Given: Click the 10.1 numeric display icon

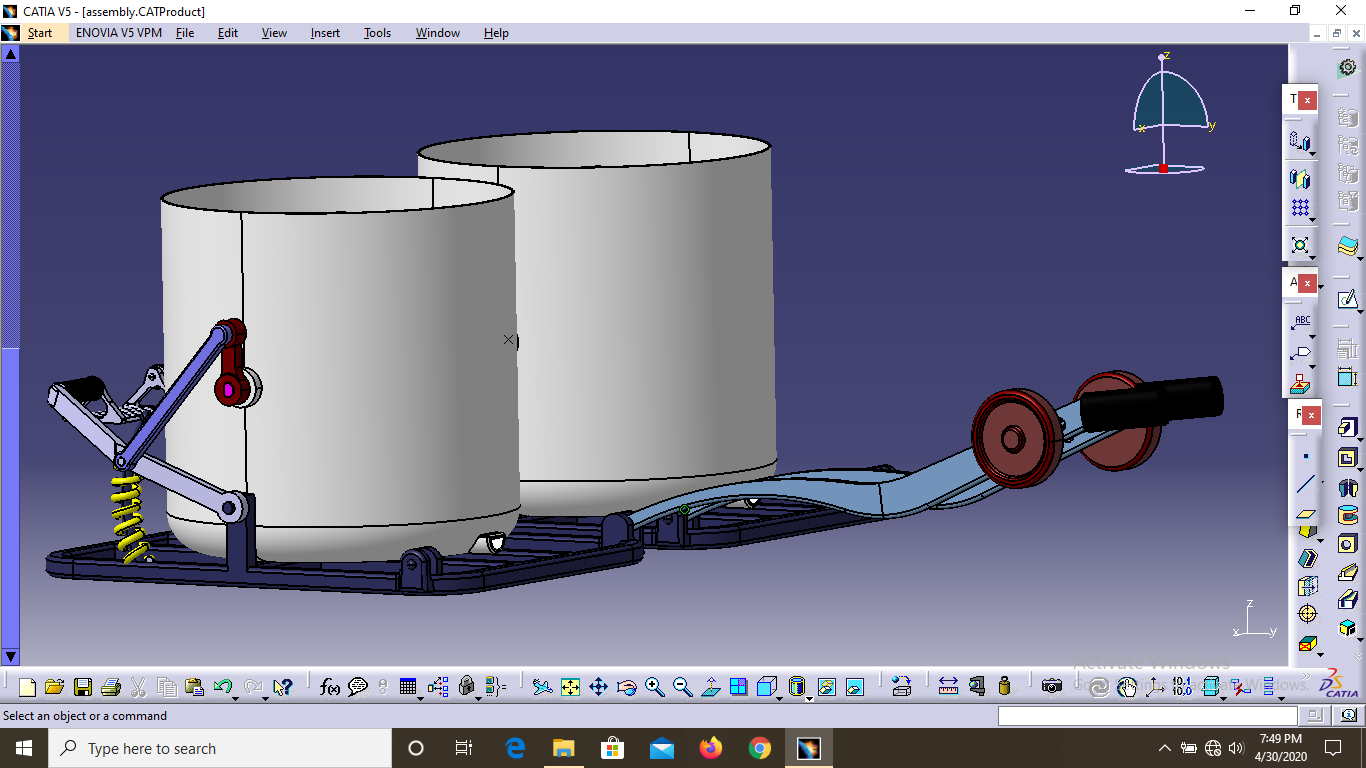Looking at the screenshot, I should tap(1182, 687).
